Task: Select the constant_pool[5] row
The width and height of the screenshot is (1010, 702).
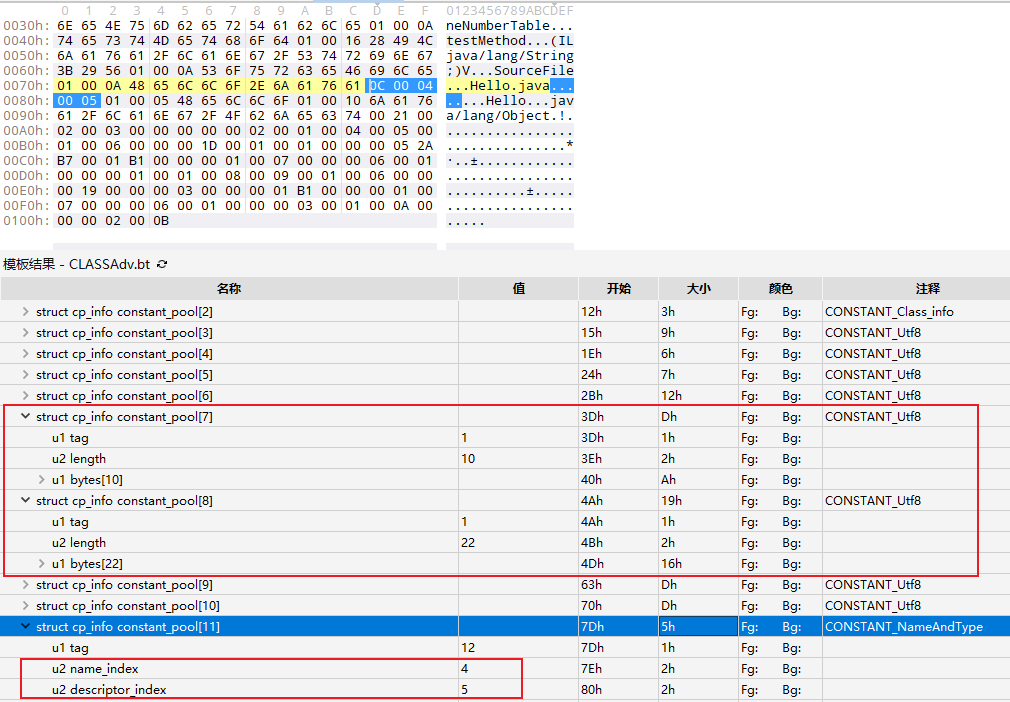Action: point(124,374)
